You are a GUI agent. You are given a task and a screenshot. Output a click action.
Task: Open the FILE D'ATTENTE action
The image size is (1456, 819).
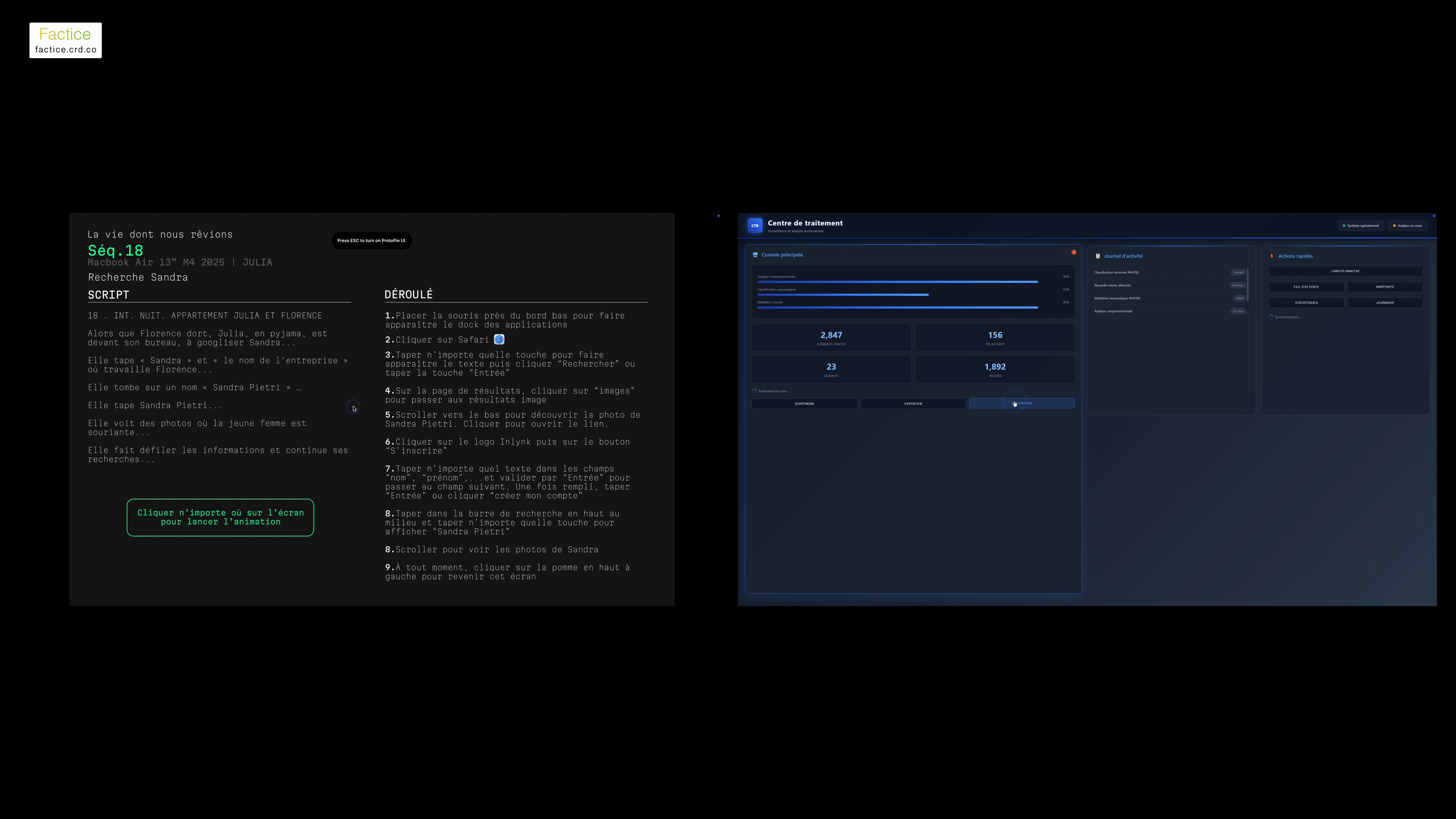click(x=1305, y=287)
